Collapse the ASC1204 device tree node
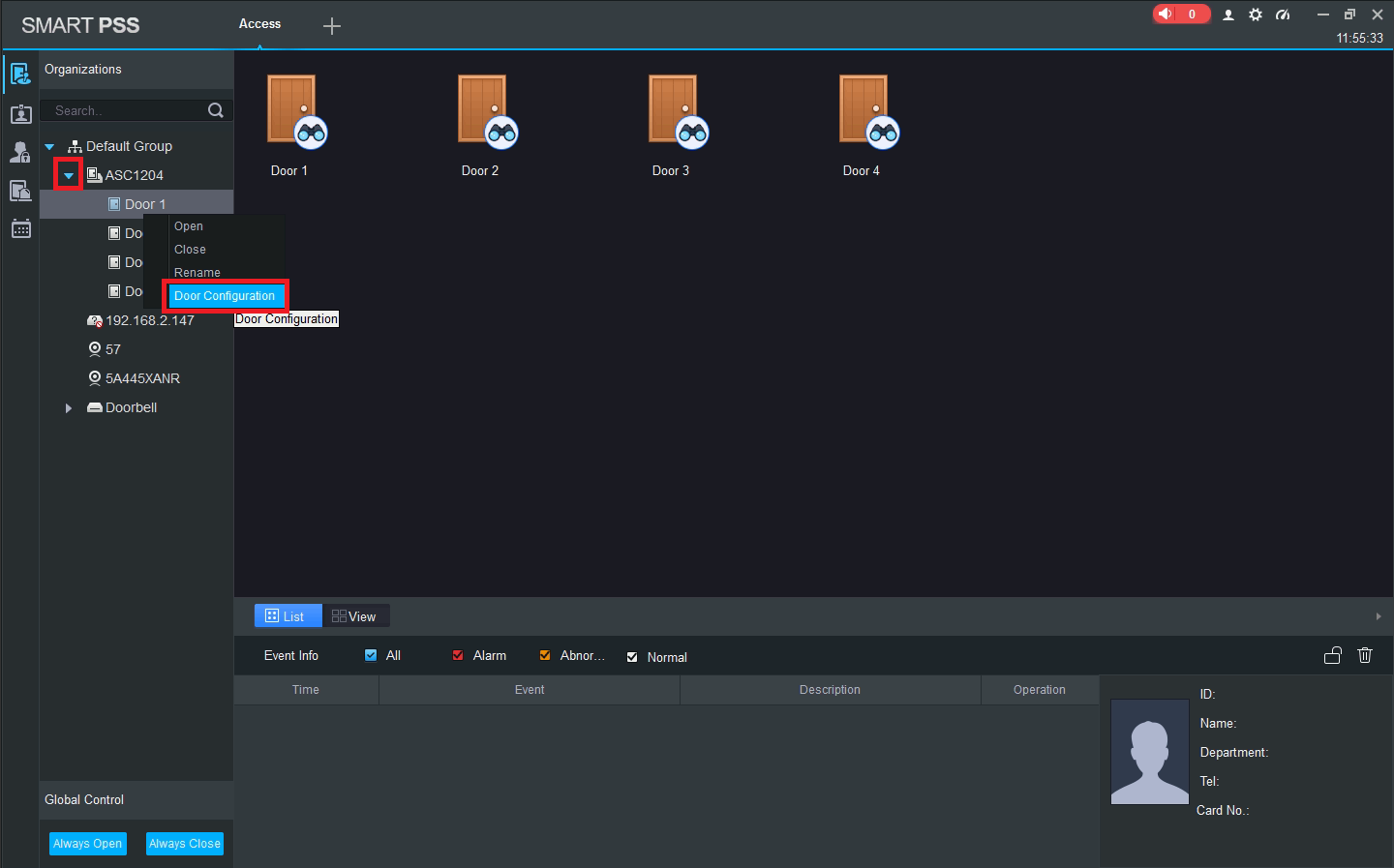This screenshot has height=868, width=1394. point(69,175)
